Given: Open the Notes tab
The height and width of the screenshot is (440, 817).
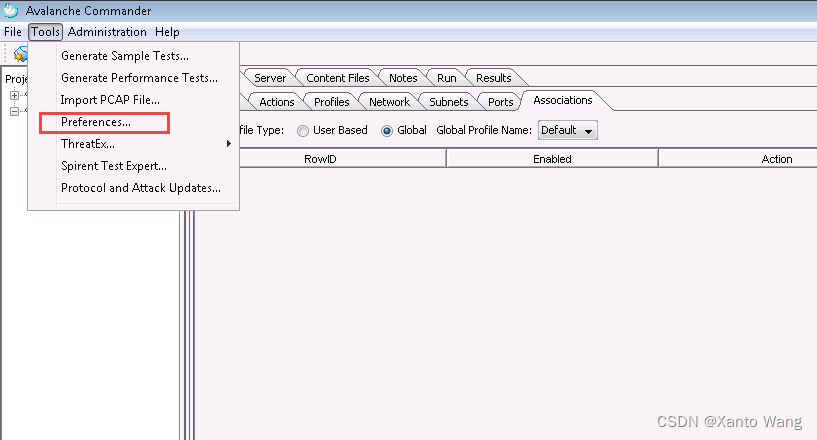Looking at the screenshot, I should tap(403, 78).
